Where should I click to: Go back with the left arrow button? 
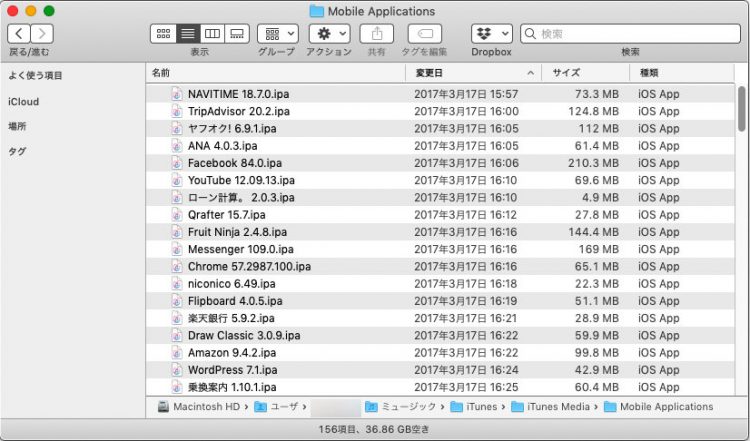(x=19, y=34)
